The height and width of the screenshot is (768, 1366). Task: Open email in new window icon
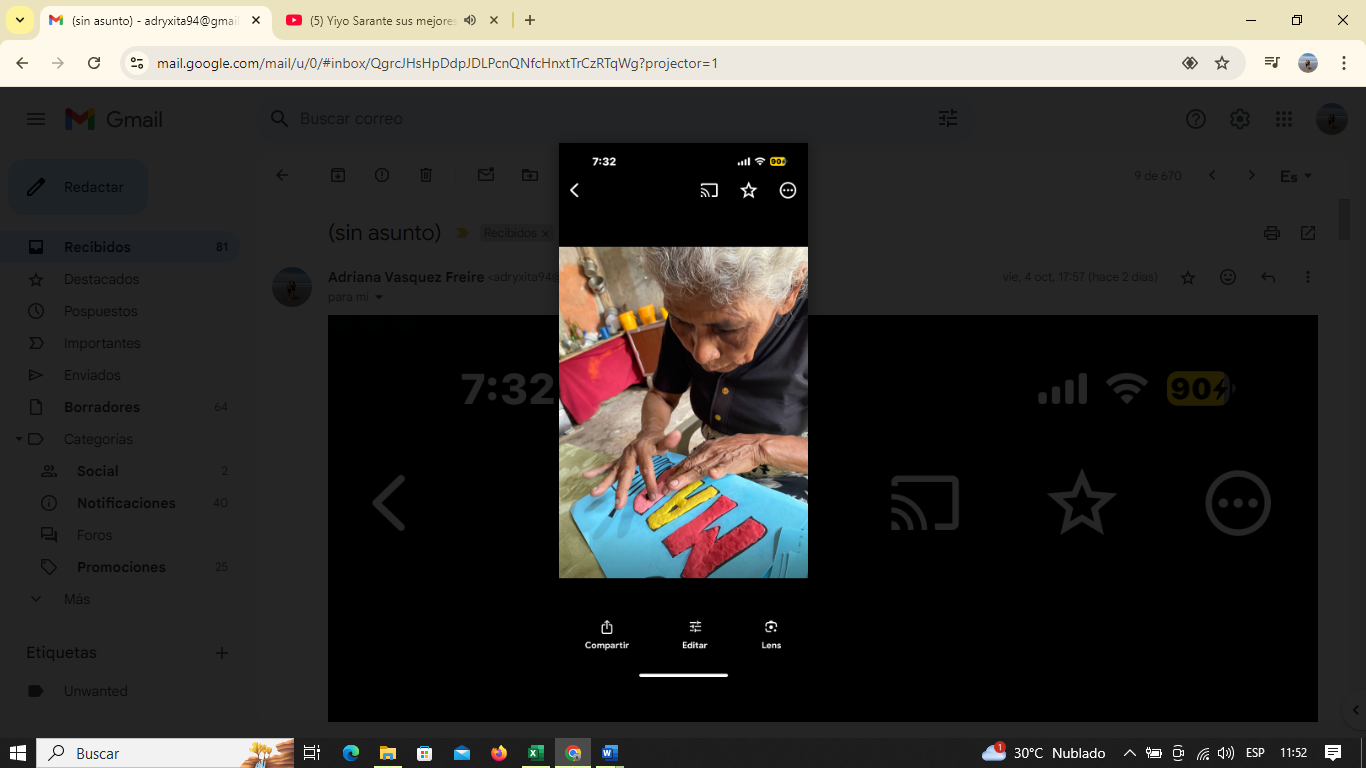[x=1308, y=233]
